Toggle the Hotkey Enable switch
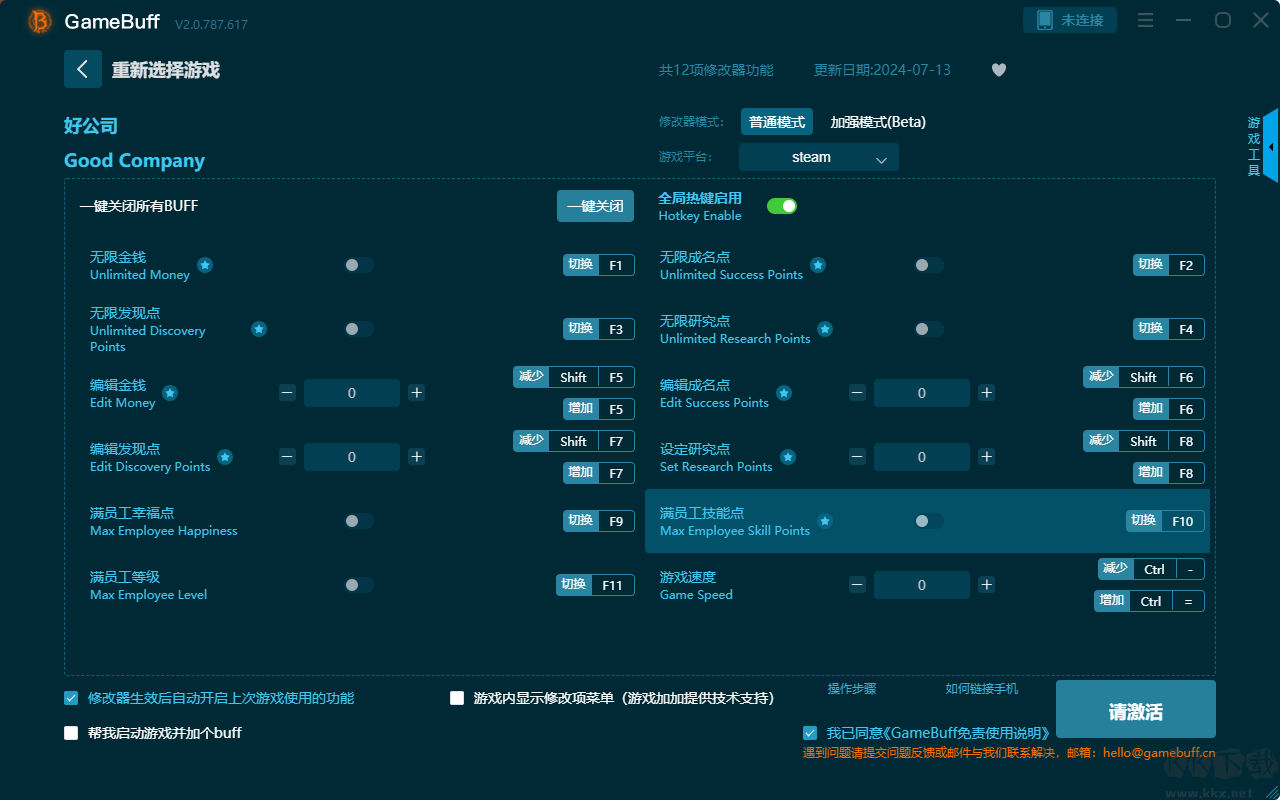 (x=782, y=206)
